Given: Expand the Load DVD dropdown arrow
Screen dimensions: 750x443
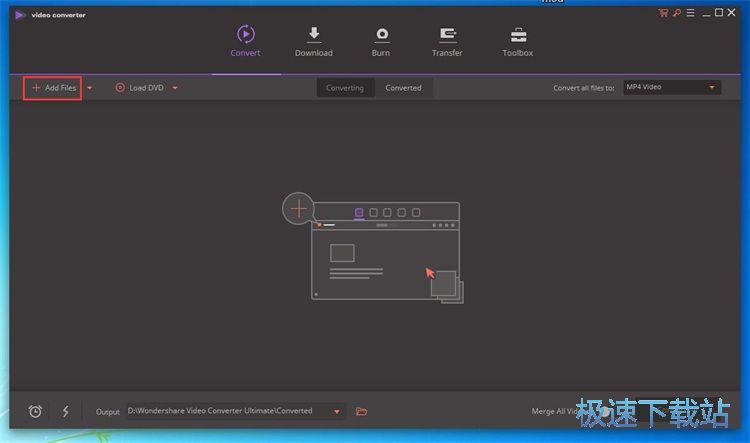Looking at the screenshot, I should [x=175, y=88].
